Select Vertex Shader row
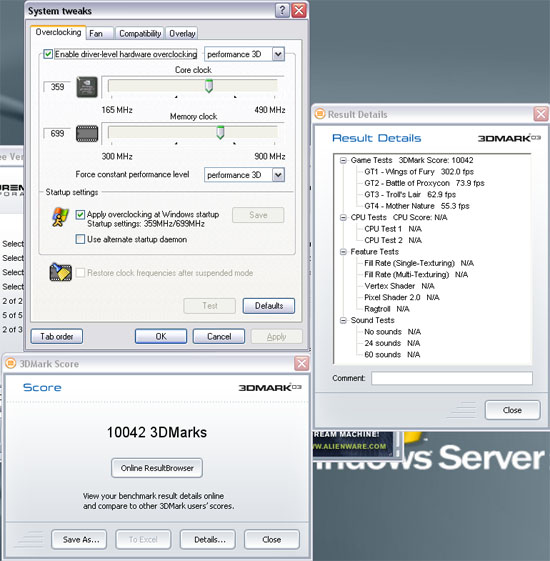 tap(399, 286)
